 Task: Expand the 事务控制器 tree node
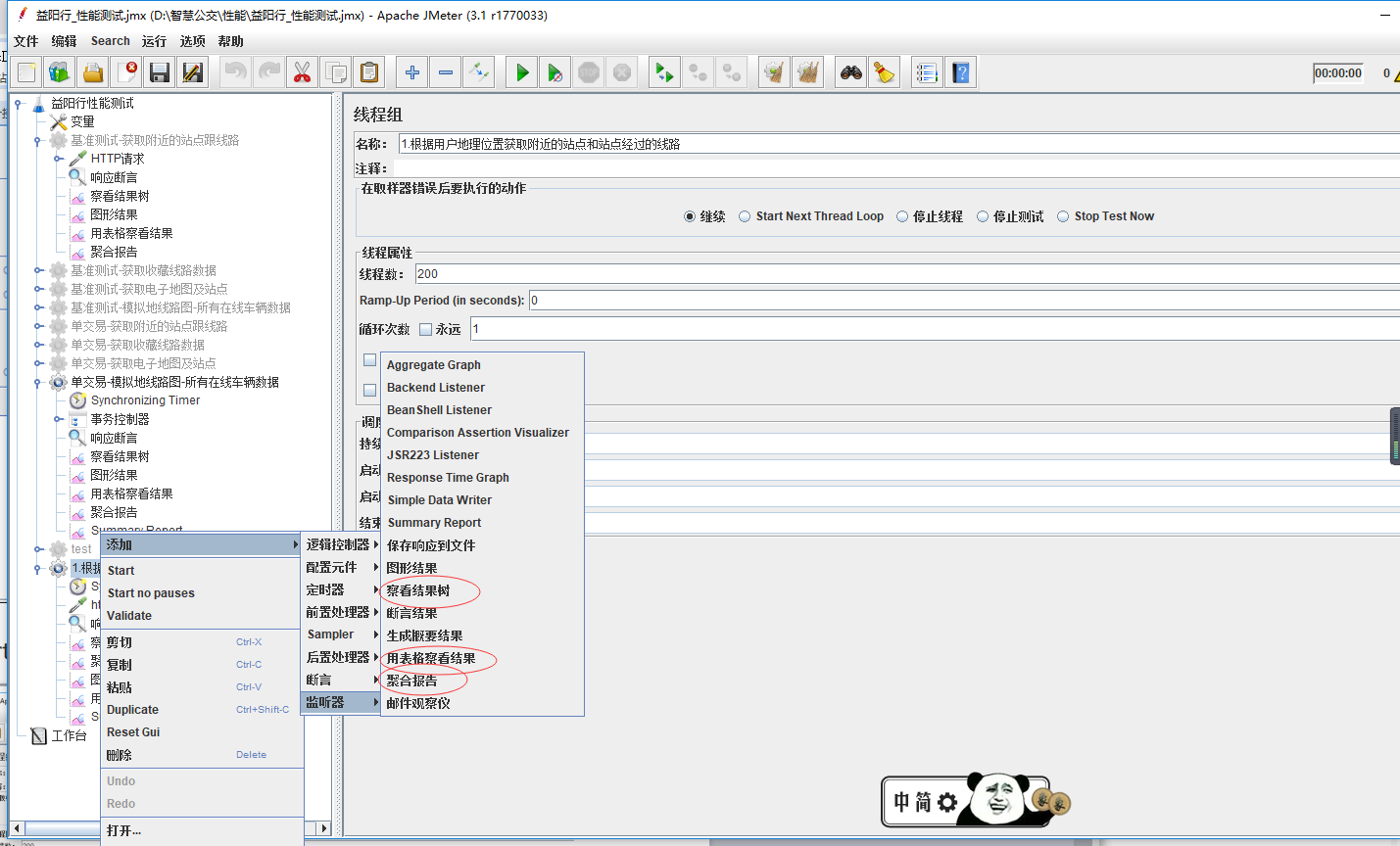click(59, 419)
